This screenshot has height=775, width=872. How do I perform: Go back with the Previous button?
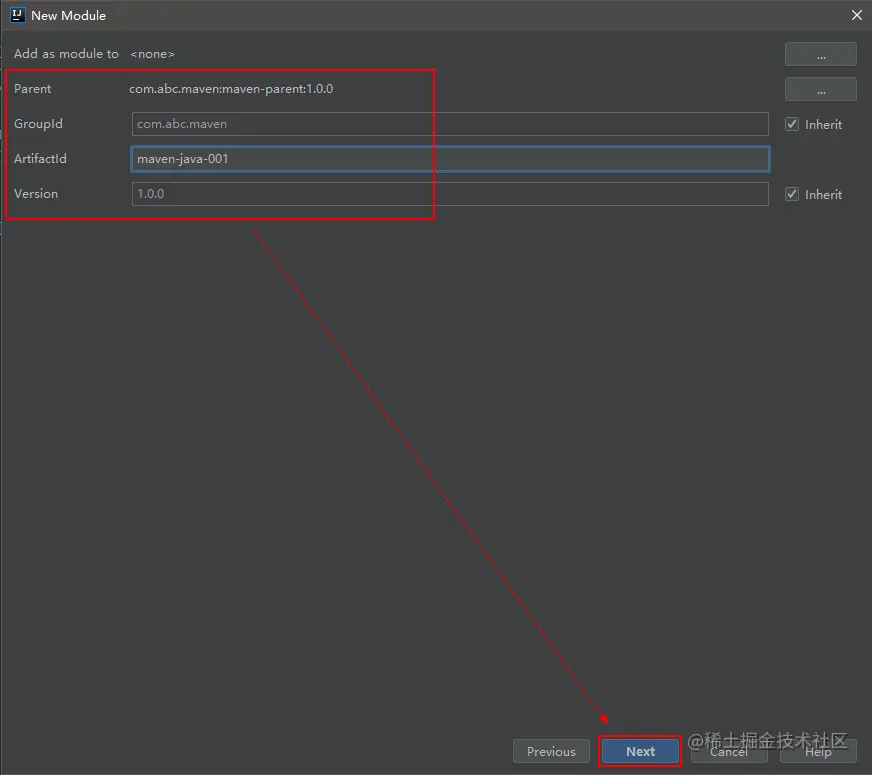pos(551,751)
